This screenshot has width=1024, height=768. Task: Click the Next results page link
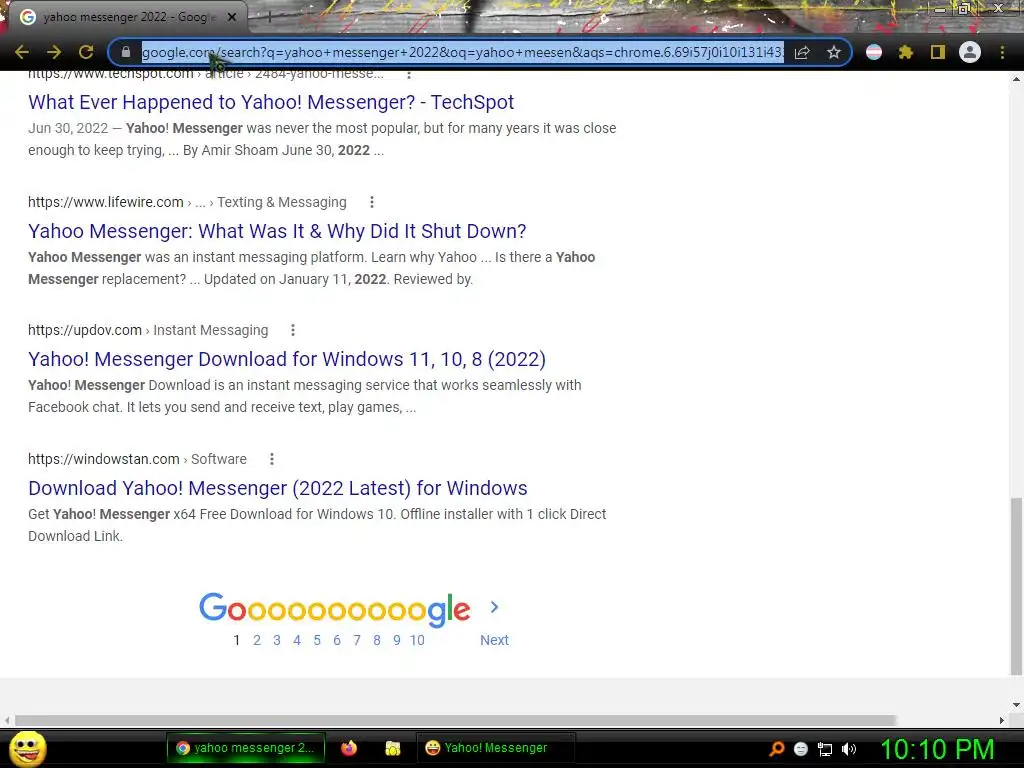click(494, 640)
